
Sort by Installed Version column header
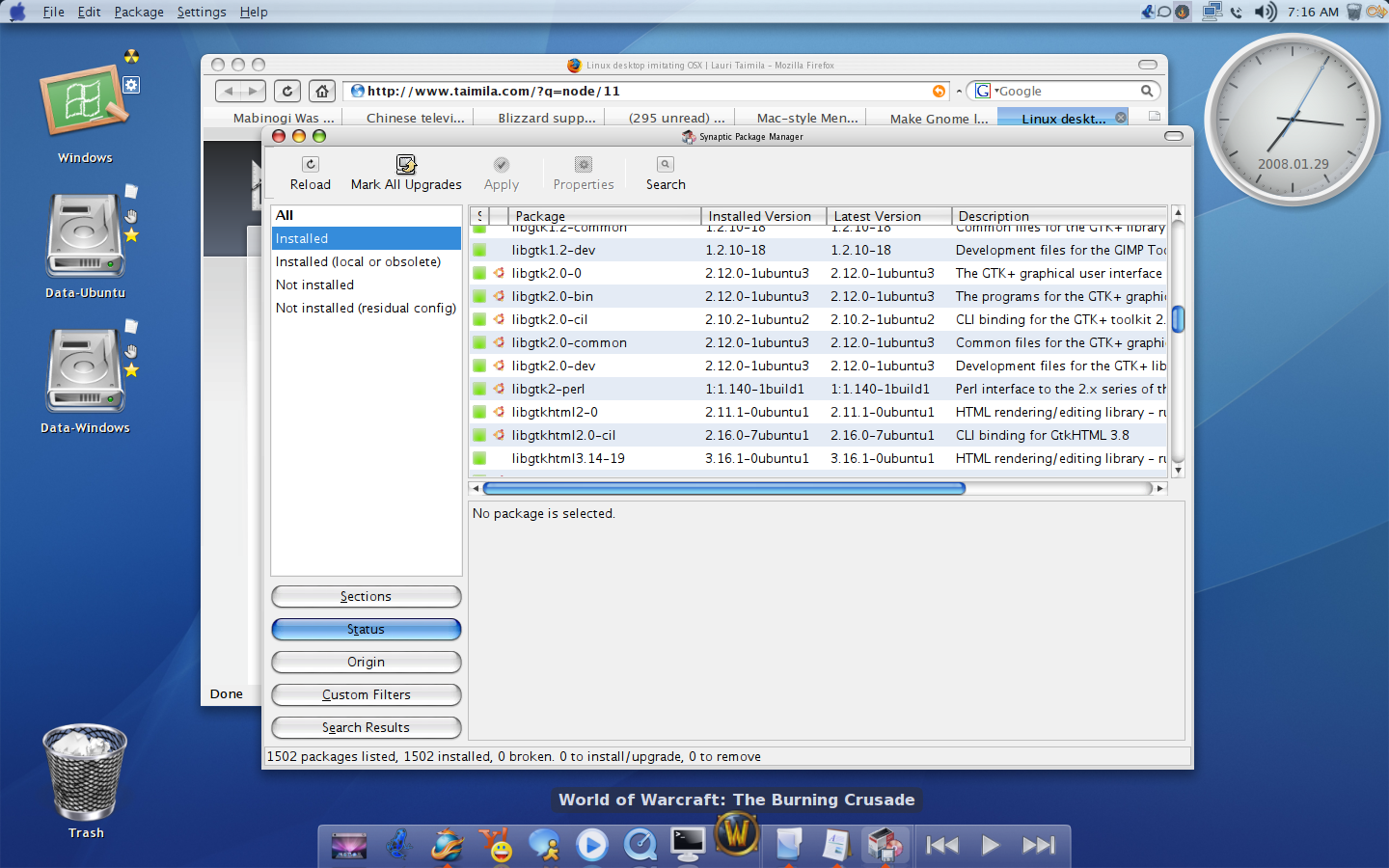click(x=764, y=216)
